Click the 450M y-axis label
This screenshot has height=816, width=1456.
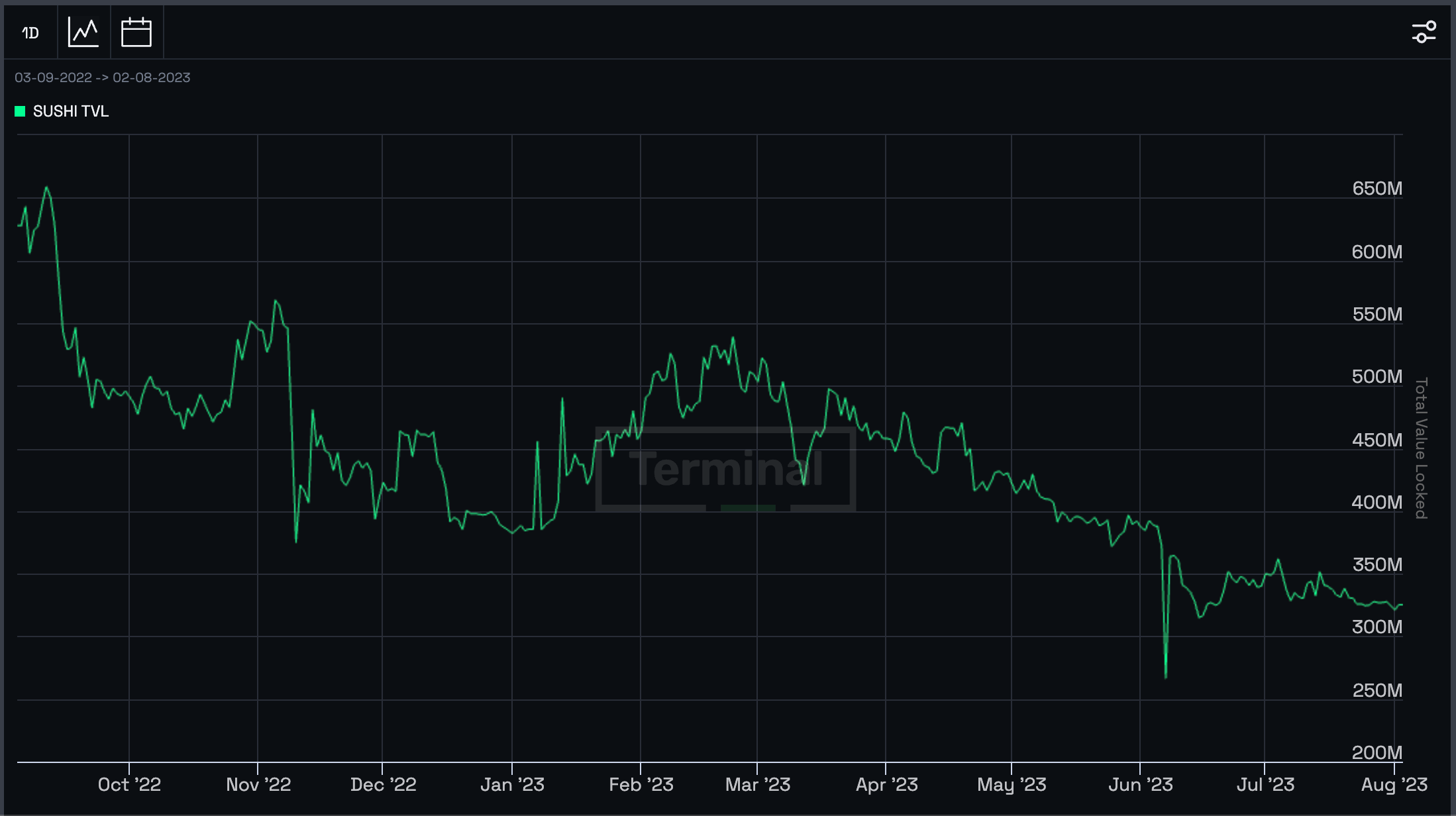pos(1377,440)
